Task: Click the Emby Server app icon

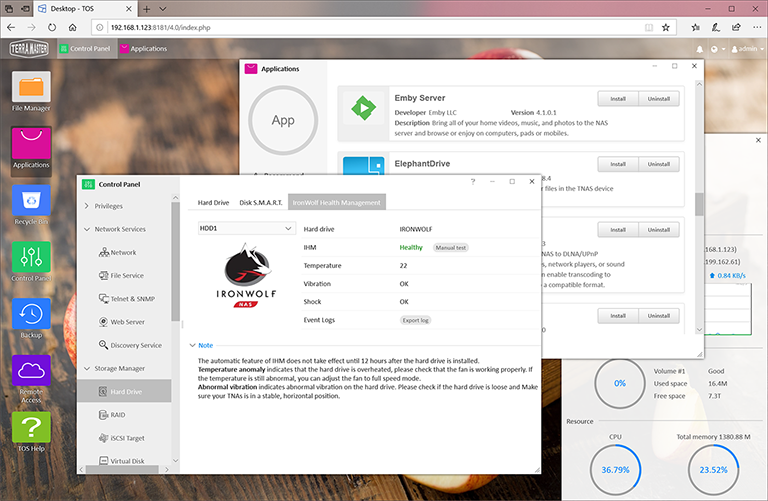Action: click(x=363, y=108)
